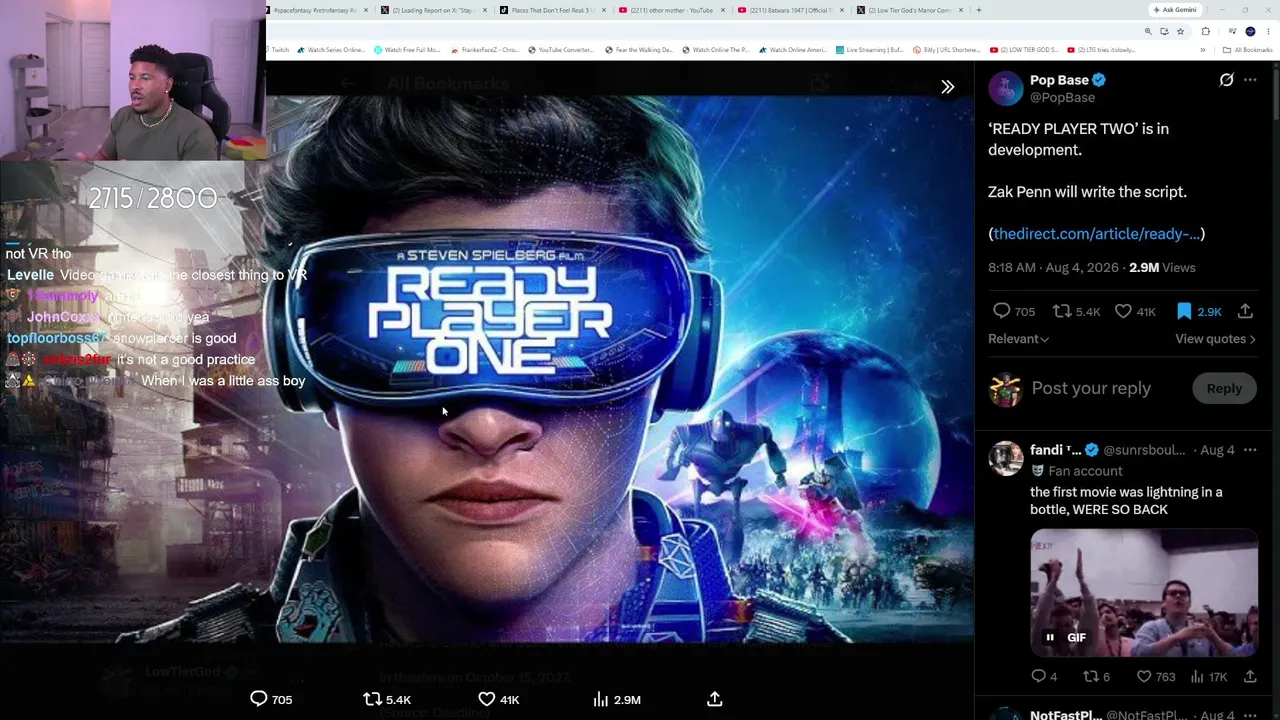Bookmark this page with the star icon

(x=1180, y=31)
